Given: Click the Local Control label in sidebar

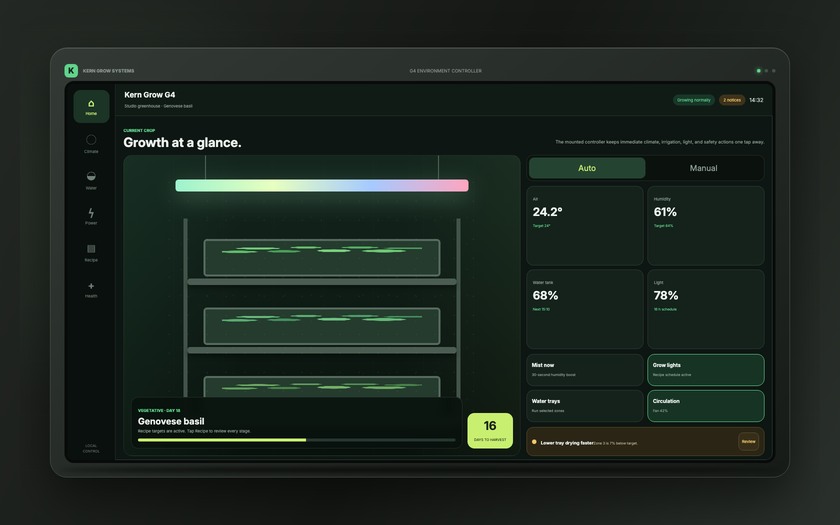Looking at the screenshot, I should (91, 448).
